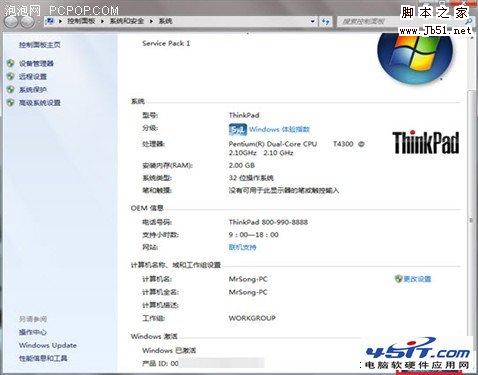Expand the arrow after 系统和安全 in breadcrumb
This screenshot has width=478, height=375.
[151, 21]
